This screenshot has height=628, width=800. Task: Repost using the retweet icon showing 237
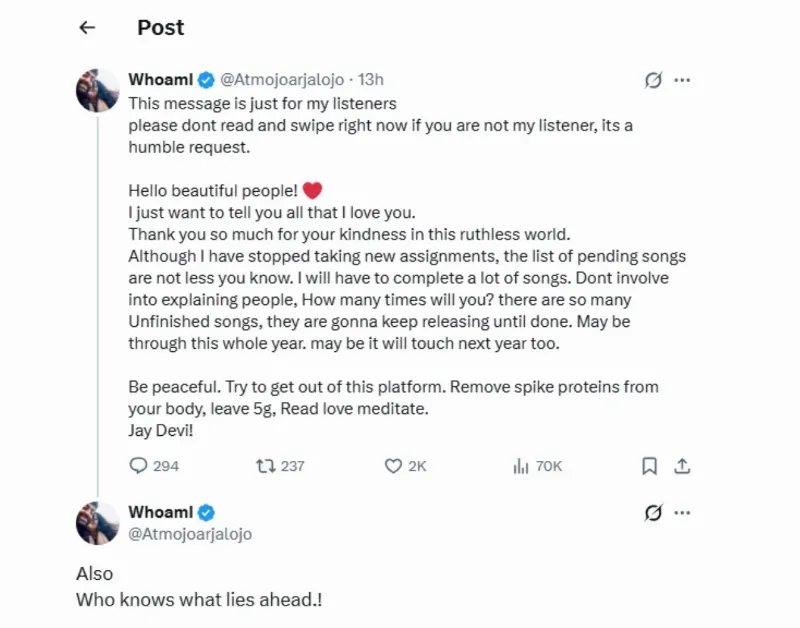[265, 466]
